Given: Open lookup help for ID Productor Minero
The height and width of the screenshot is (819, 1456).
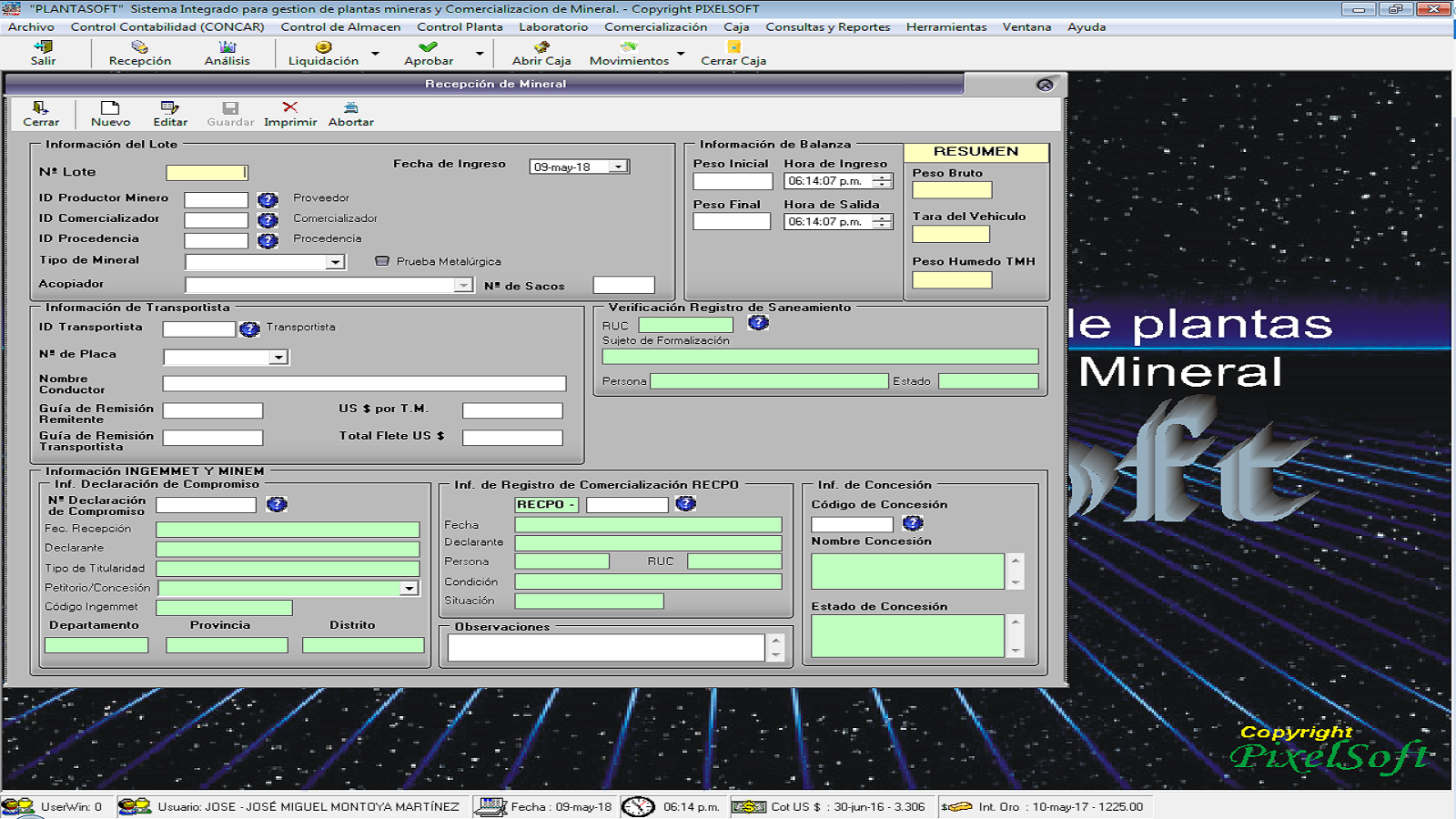Looking at the screenshot, I should [x=268, y=200].
